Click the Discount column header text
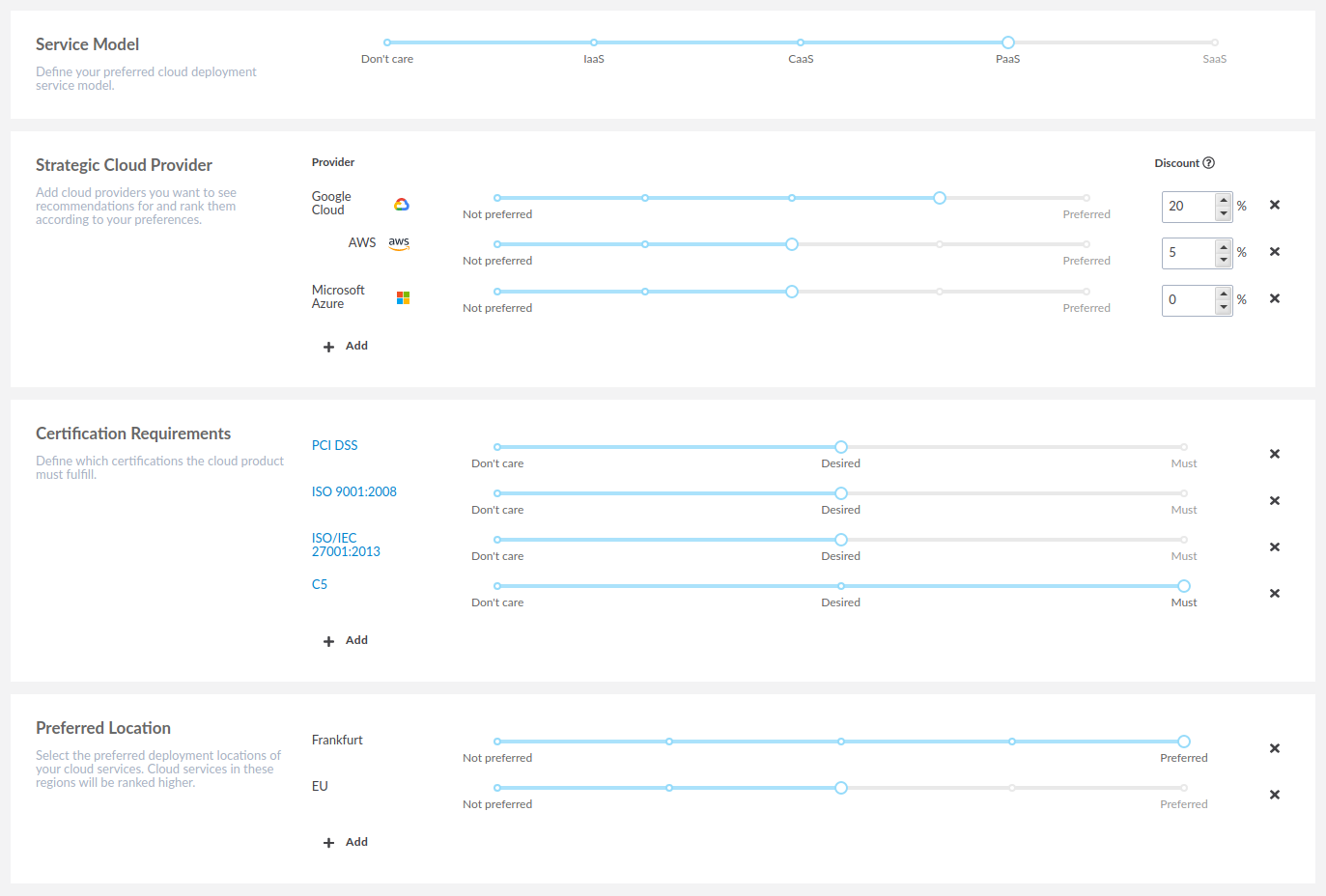Screen dimensions: 1326x896 coord(1176,163)
